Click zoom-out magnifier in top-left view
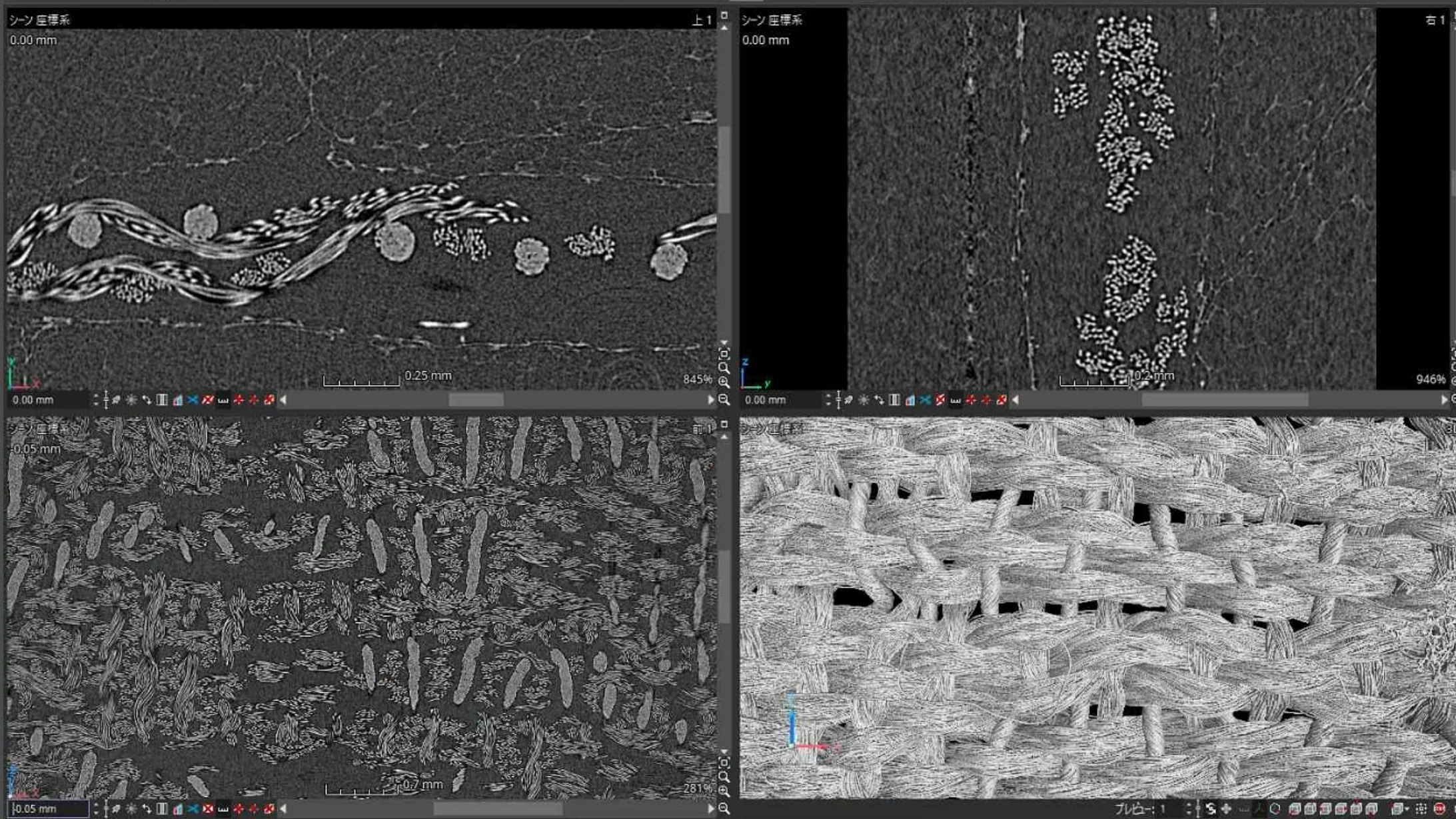 [x=724, y=400]
